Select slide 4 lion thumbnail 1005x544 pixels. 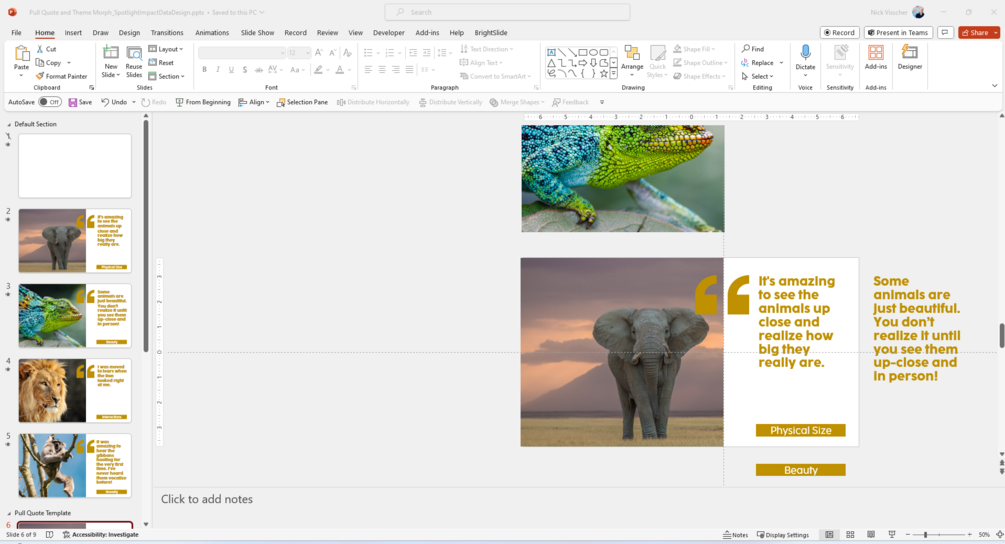[75, 390]
